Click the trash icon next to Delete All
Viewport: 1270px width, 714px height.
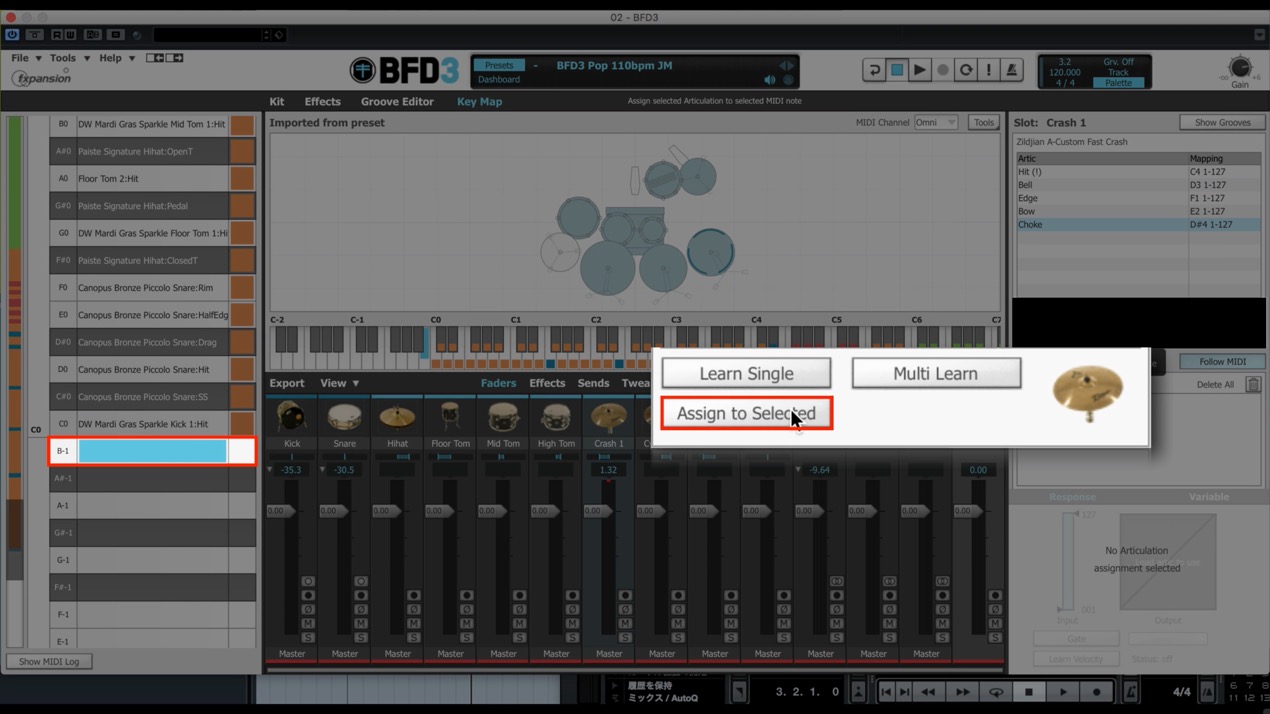(x=1253, y=384)
